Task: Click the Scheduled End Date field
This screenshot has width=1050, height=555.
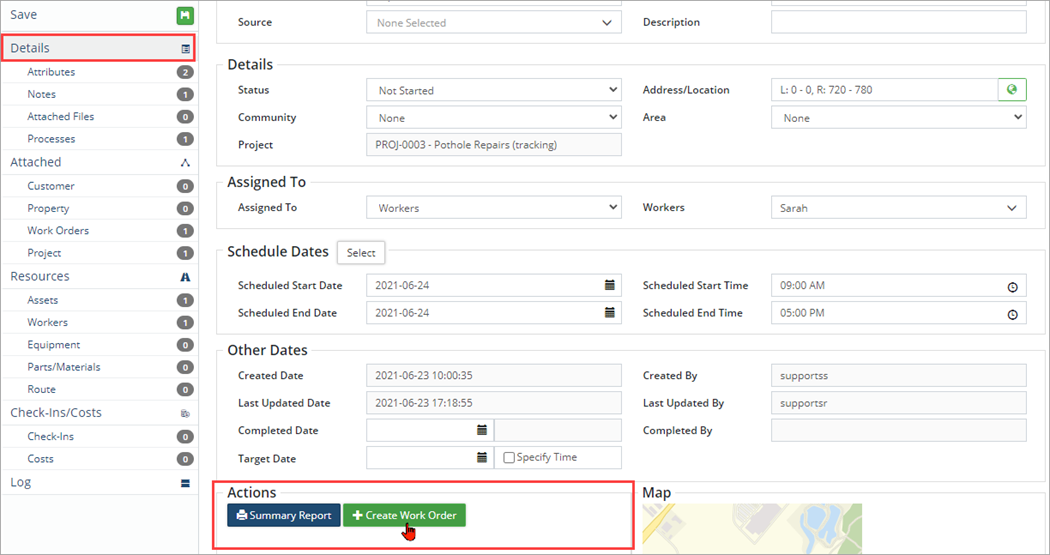Action: [x=494, y=313]
